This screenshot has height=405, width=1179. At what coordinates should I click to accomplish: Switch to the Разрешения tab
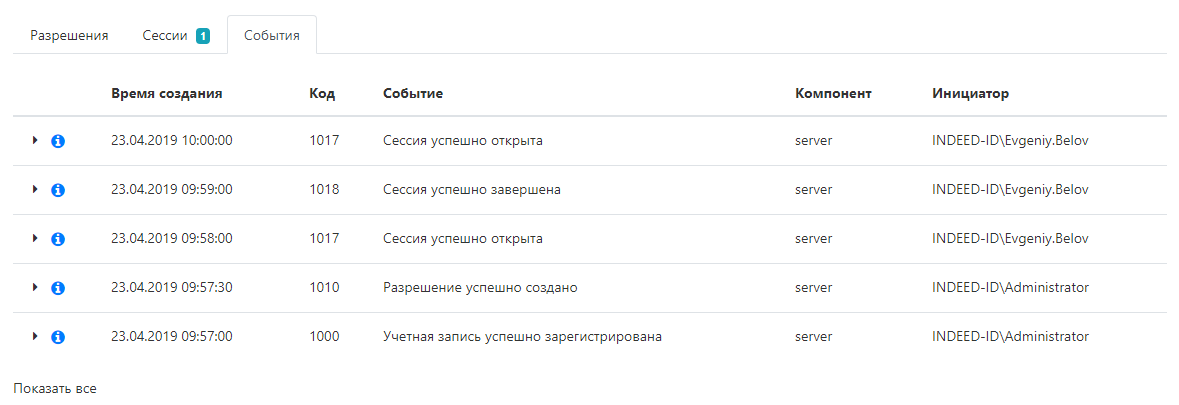[69, 35]
